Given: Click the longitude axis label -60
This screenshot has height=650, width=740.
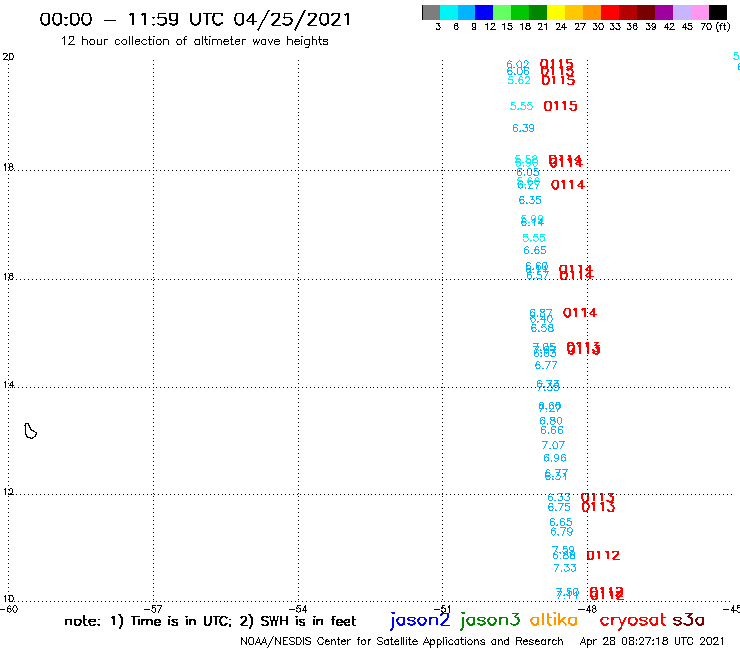Looking at the screenshot, I should pos(9,609).
